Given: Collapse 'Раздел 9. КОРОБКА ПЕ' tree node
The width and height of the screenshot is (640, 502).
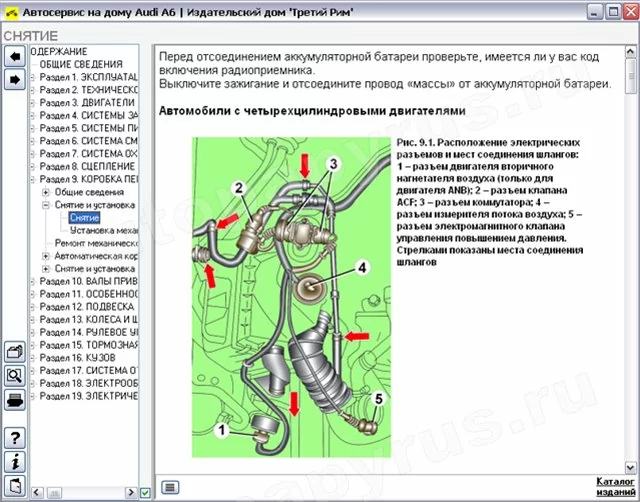Looking at the screenshot, I should [x=33, y=179].
